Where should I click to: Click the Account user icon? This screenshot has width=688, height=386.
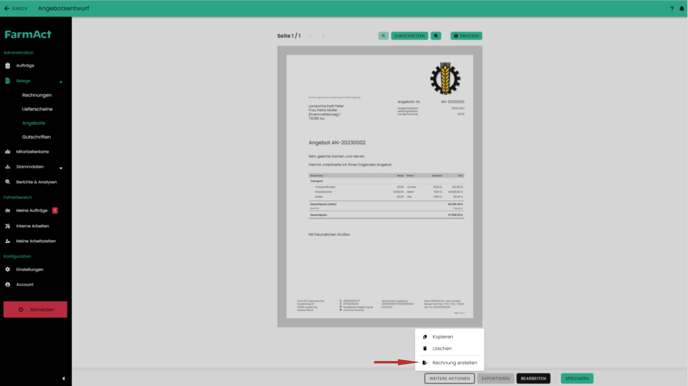(x=7, y=285)
